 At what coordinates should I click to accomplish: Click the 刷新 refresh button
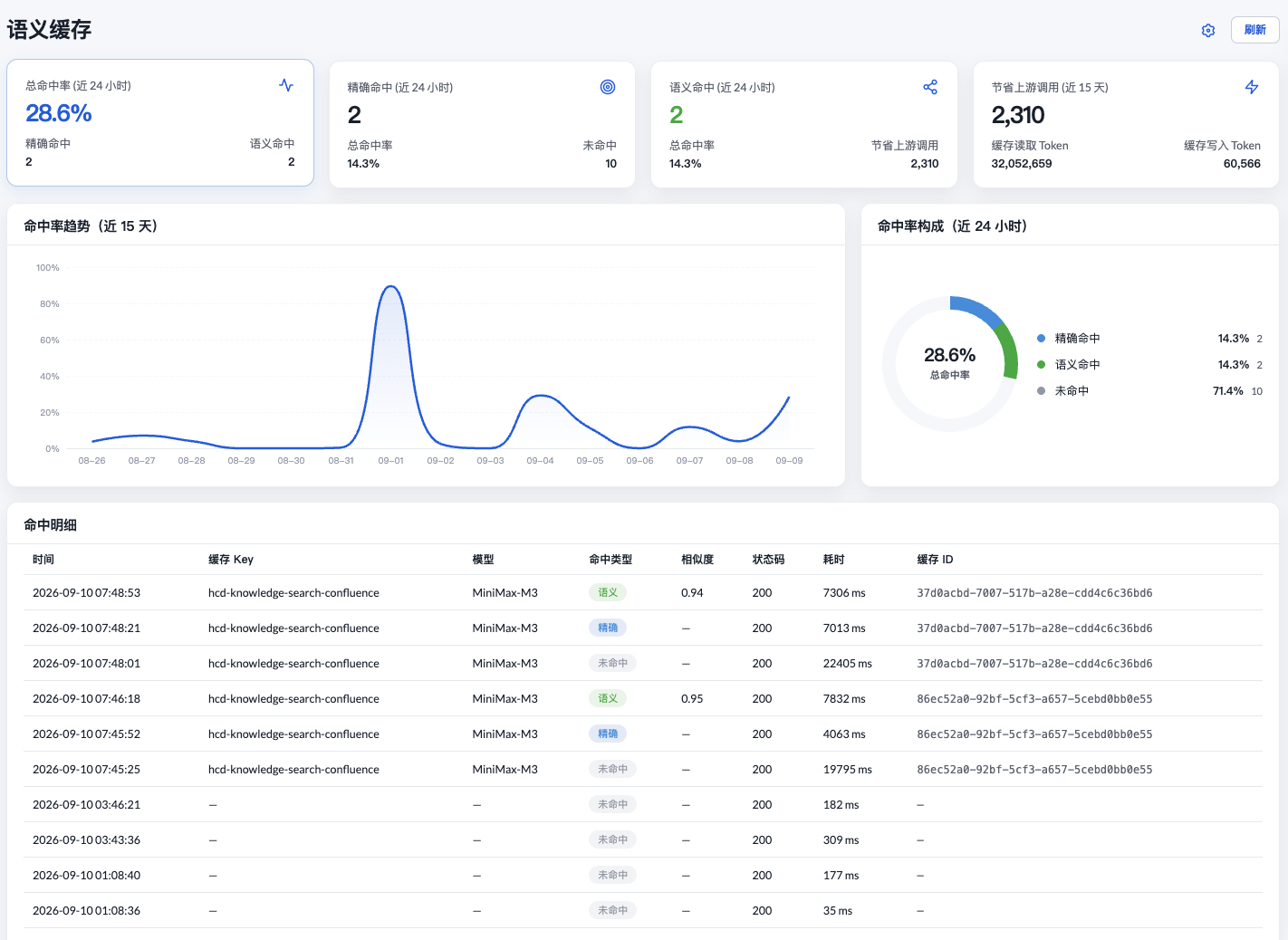1254,30
